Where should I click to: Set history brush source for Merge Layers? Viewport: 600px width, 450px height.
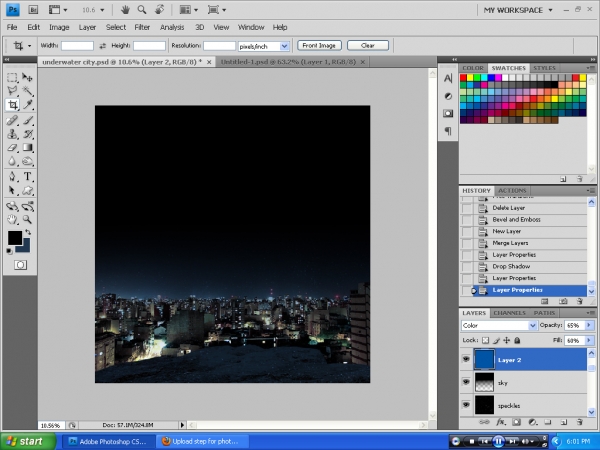pos(467,243)
